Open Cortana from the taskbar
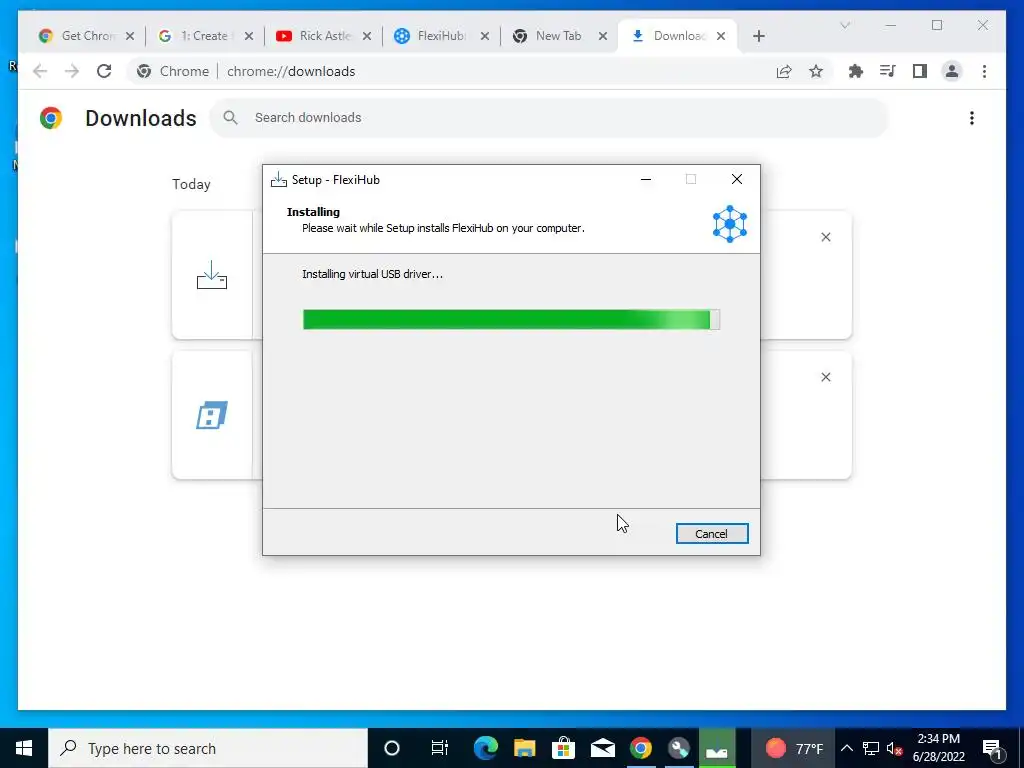 pos(392,748)
